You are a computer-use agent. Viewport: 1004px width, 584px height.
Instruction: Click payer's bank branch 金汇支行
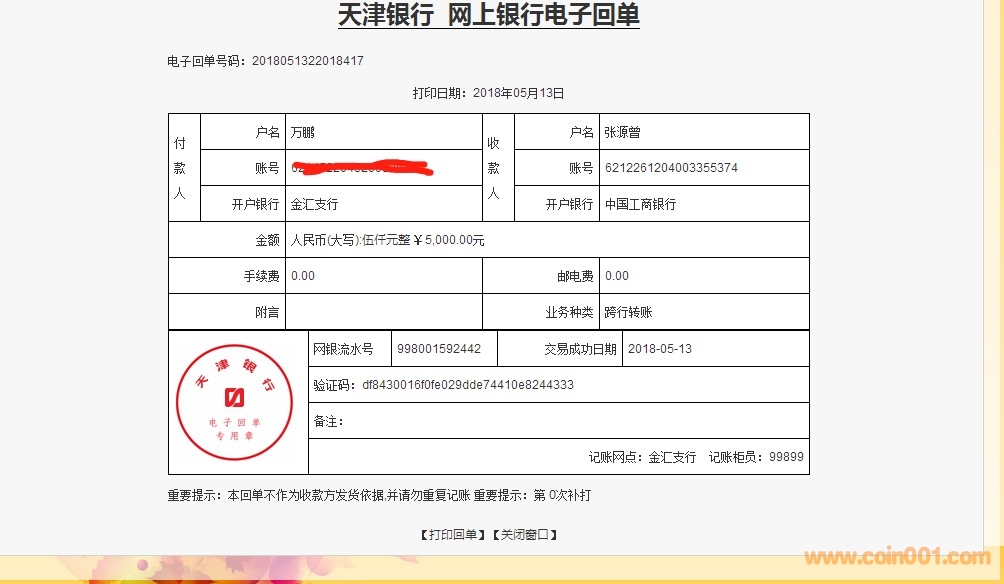click(x=314, y=204)
